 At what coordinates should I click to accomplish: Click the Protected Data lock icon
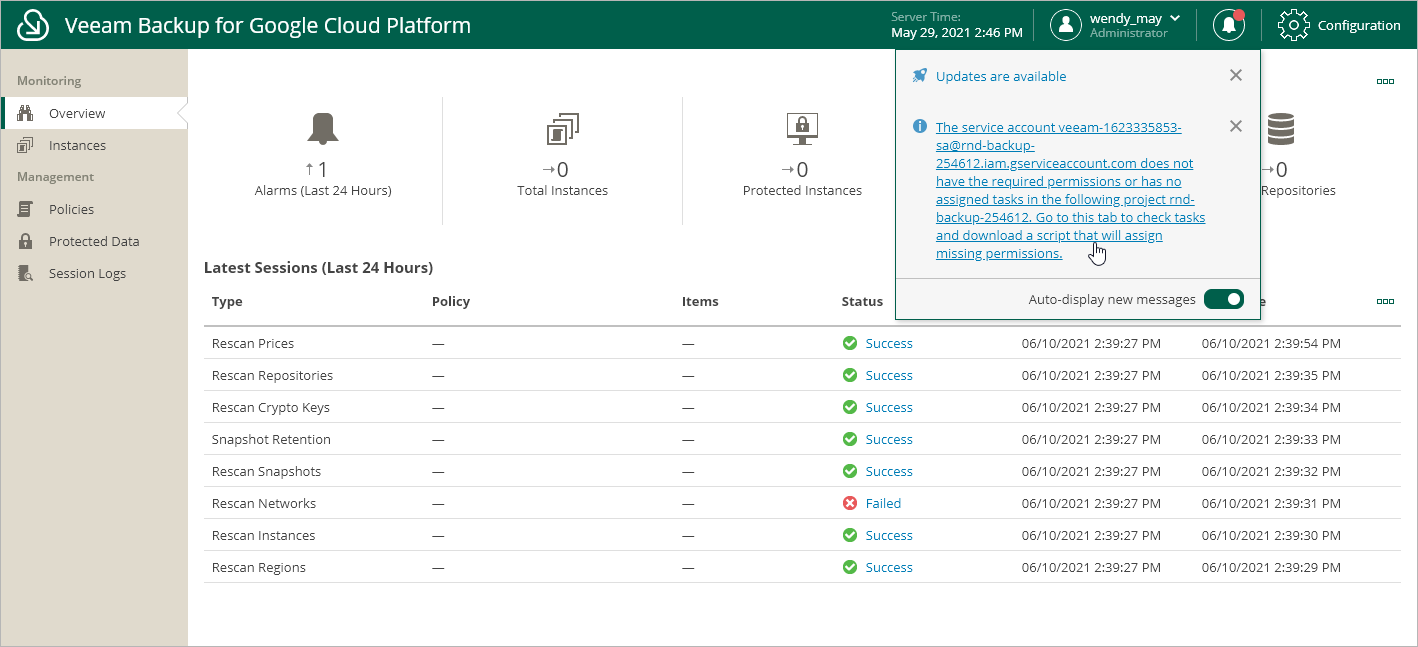26,241
